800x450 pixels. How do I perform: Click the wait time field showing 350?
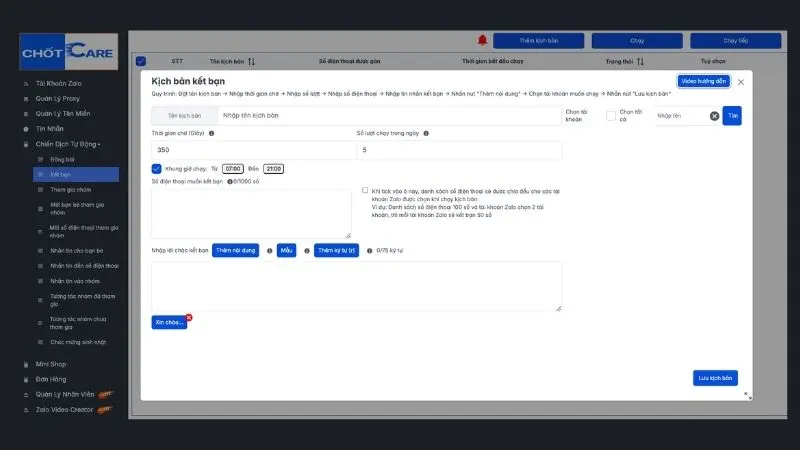coord(254,150)
